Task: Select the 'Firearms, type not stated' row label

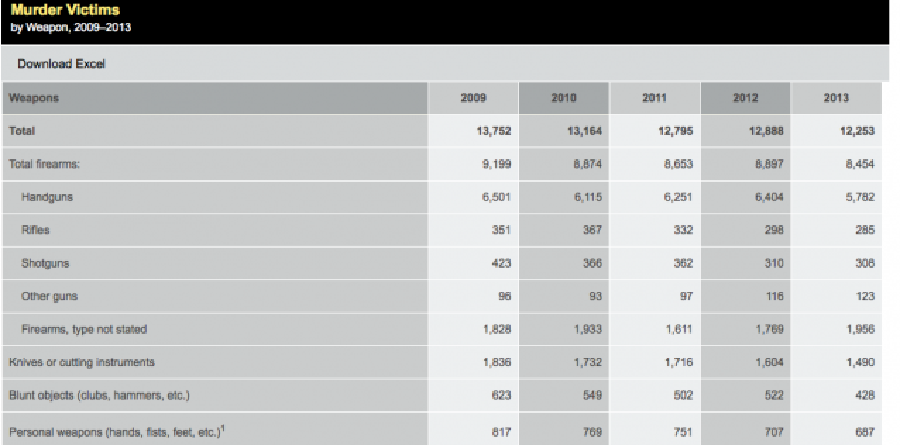Action: pos(82,329)
